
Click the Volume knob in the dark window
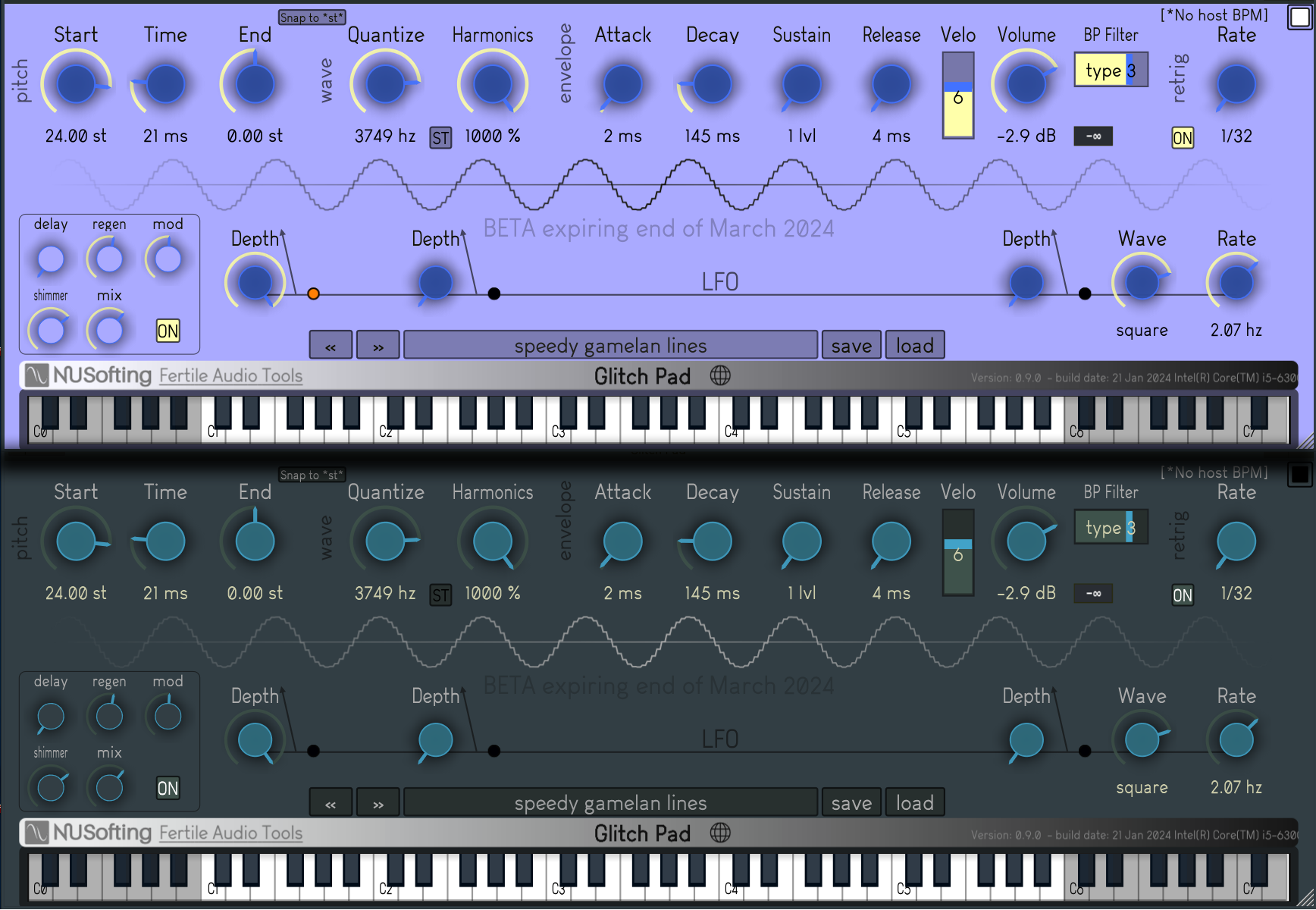pos(1026,541)
